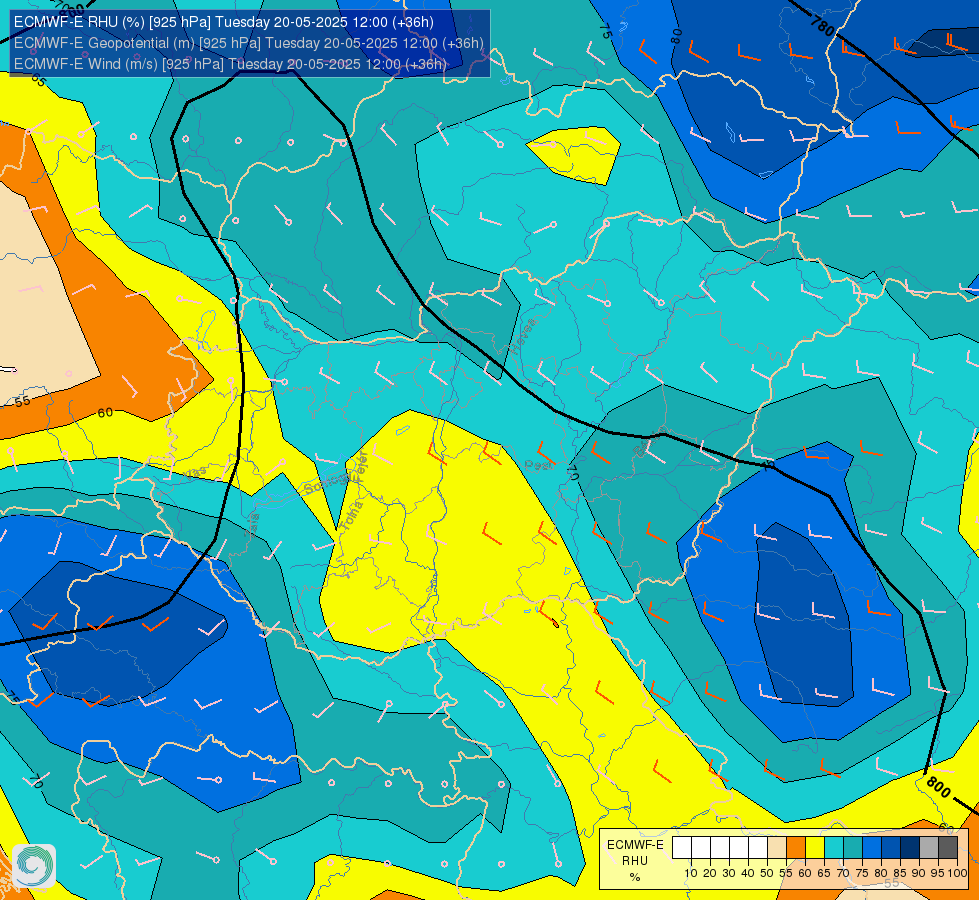
Task: Click the Pest county label on map
Action: click(538, 465)
